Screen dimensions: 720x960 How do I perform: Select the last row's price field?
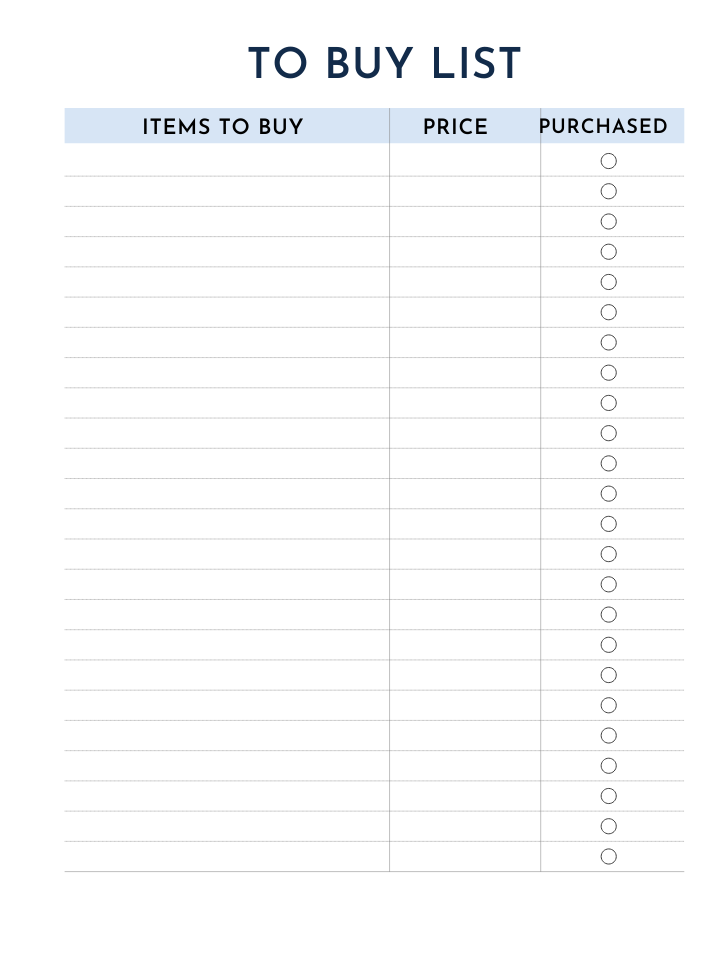pyautogui.click(x=465, y=856)
